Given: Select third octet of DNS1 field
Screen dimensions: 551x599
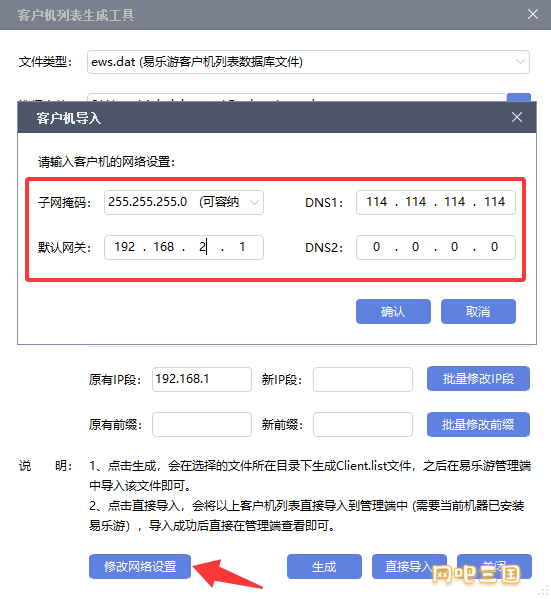Looking at the screenshot, I should pos(455,202).
